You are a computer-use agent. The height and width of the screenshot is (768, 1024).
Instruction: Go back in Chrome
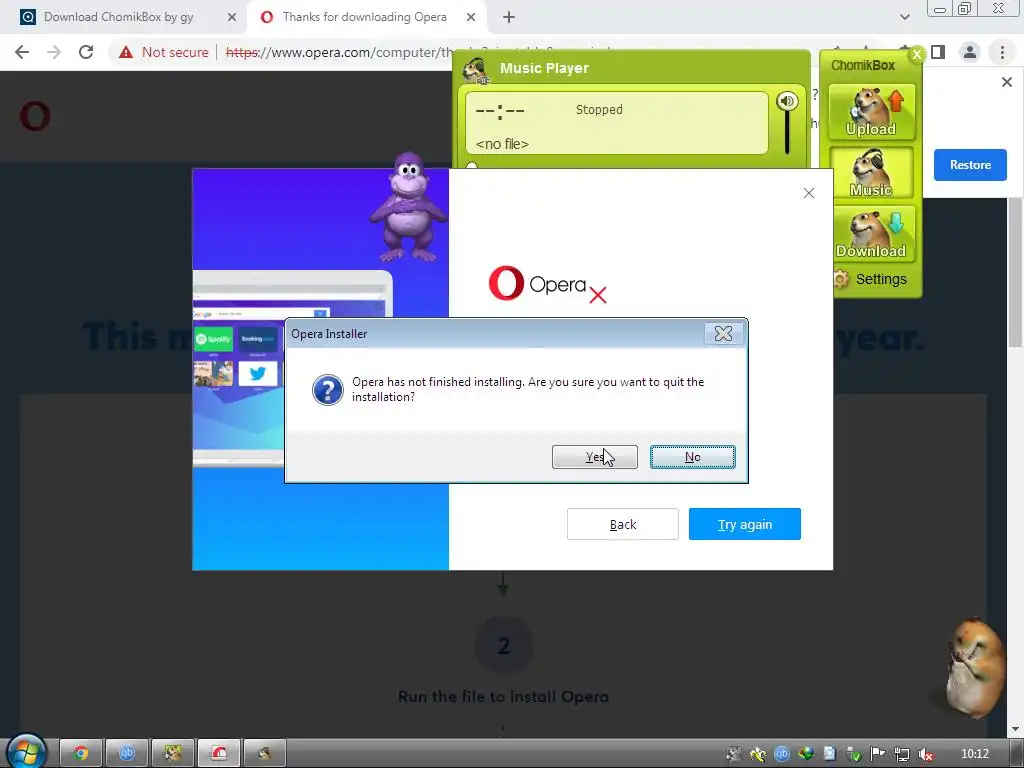(x=22, y=52)
